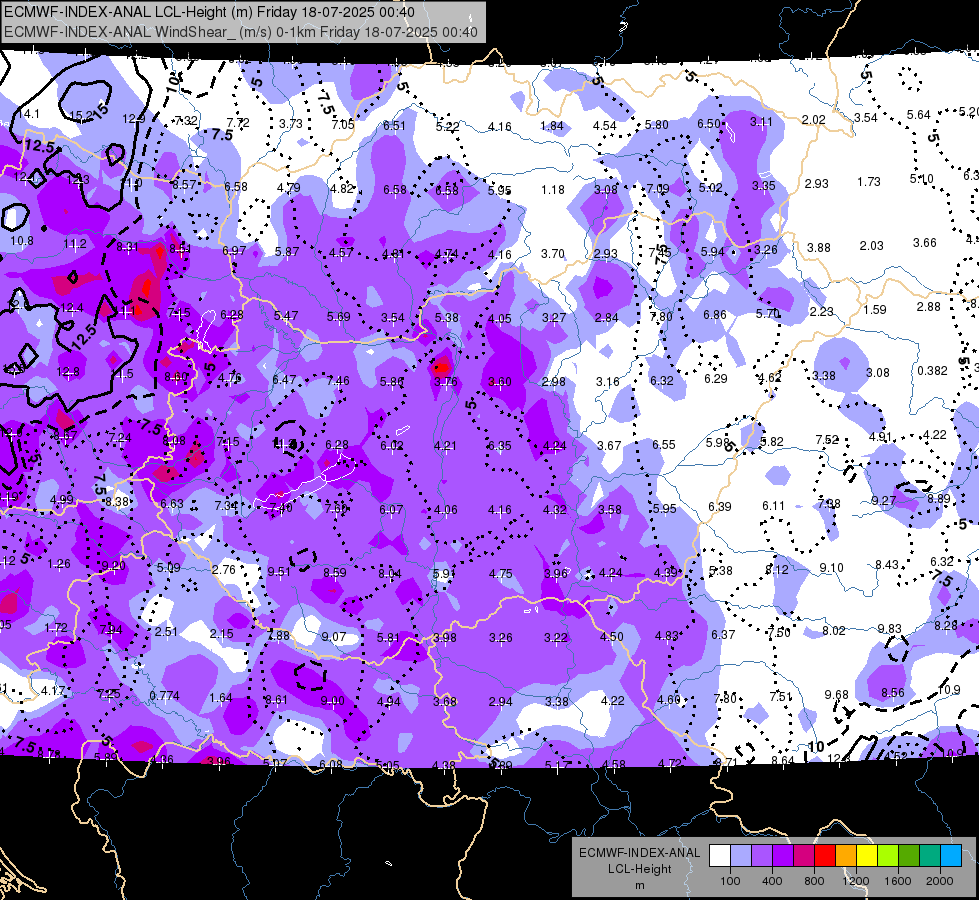The width and height of the screenshot is (979, 900).
Task: Click the magenta legend swatch above 800
Action: point(804,856)
